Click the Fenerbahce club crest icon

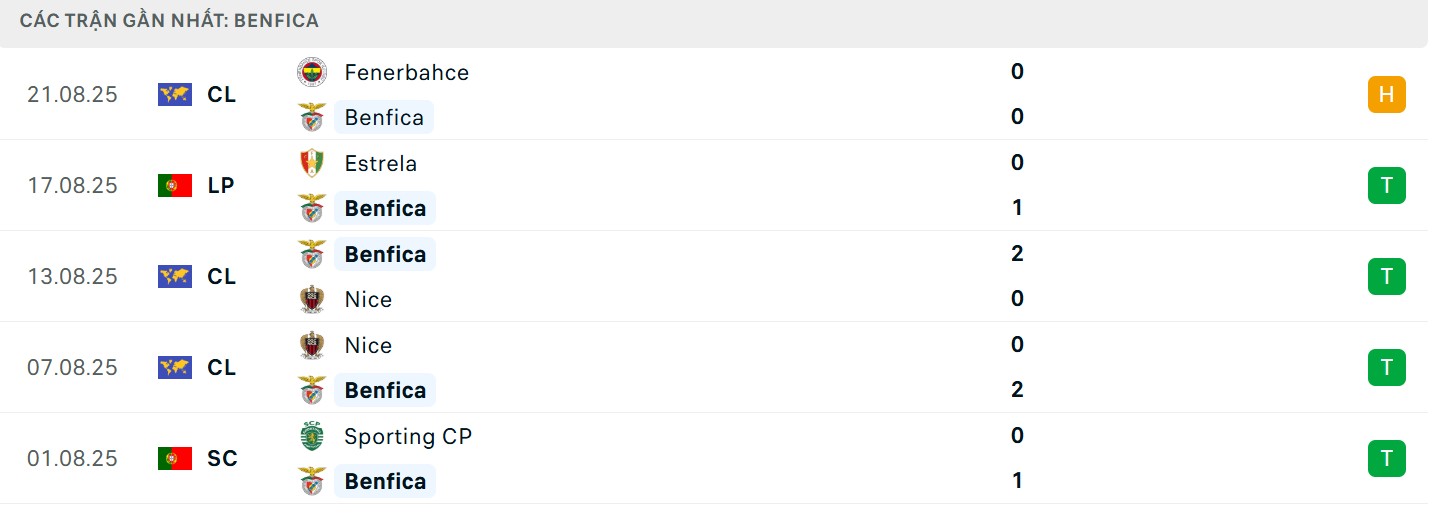pyautogui.click(x=312, y=72)
